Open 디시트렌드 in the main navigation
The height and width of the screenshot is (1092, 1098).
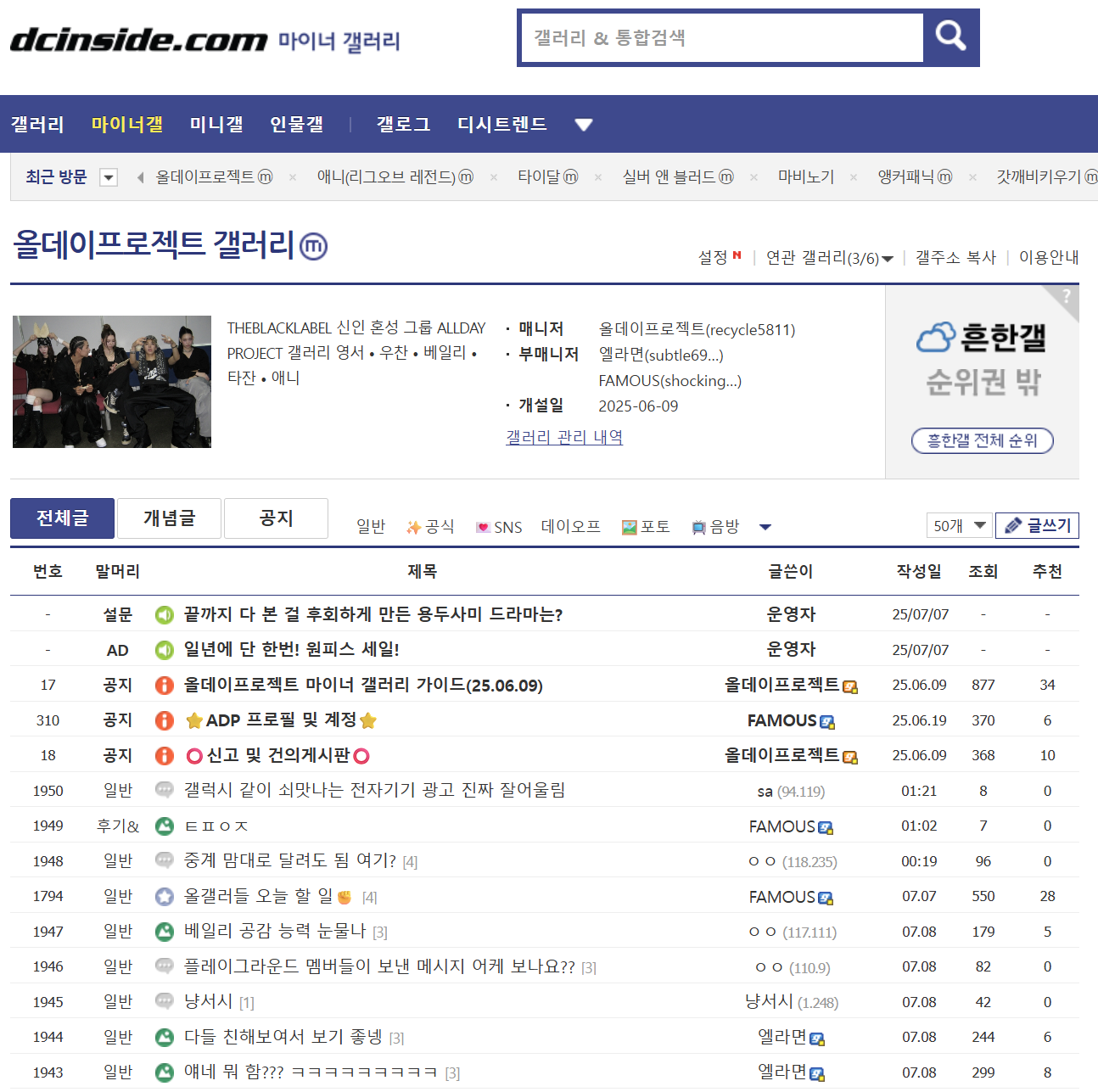(x=501, y=125)
